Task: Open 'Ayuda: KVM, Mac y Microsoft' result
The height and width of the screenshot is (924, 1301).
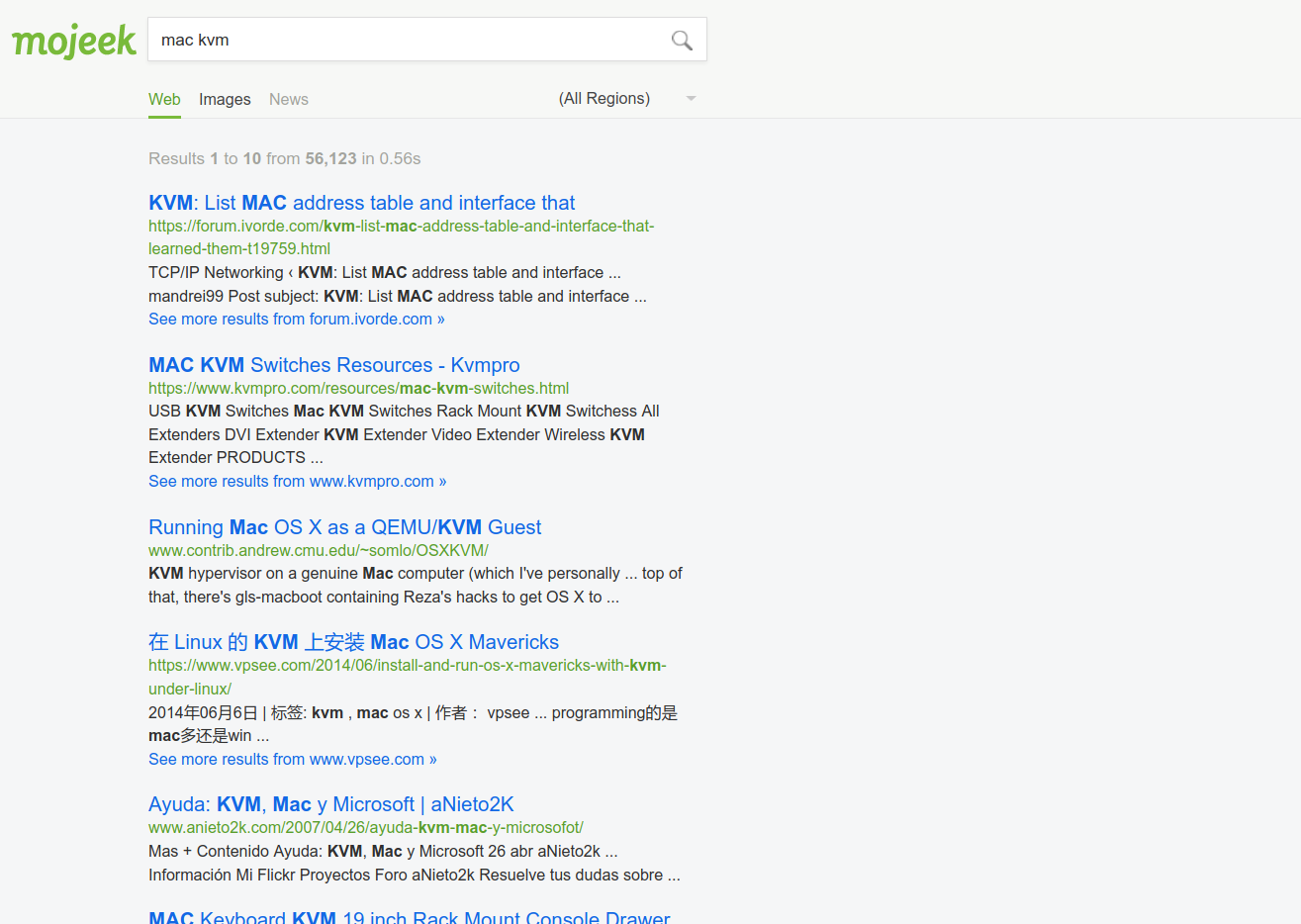Action: coord(331,804)
